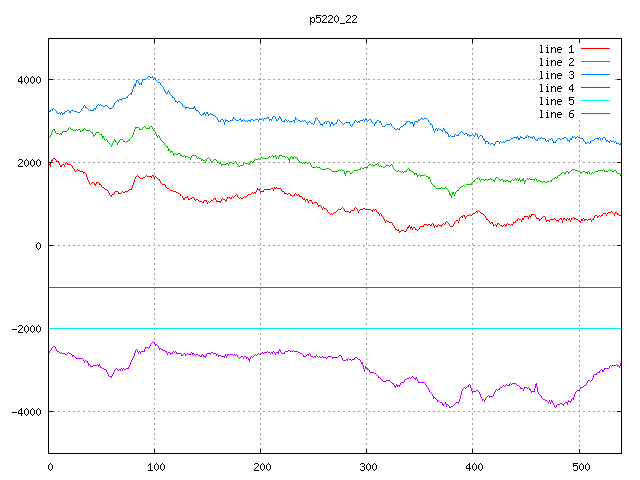Click the purple curve minimum near x=380
The height and width of the screenshot is (480, 640).
(450, 407)
